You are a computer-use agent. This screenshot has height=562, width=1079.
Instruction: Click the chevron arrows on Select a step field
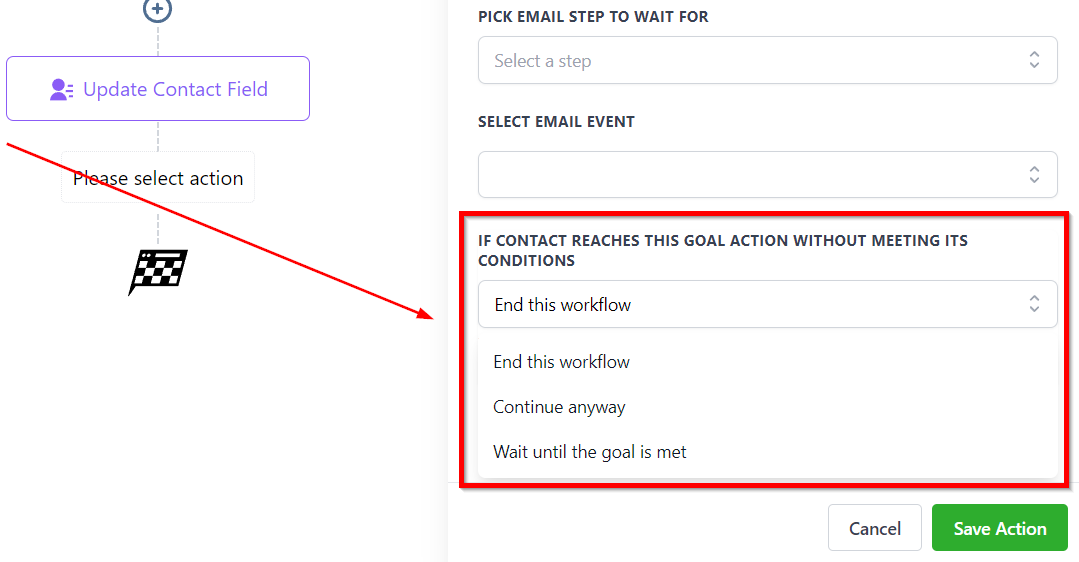[1034, 60]
